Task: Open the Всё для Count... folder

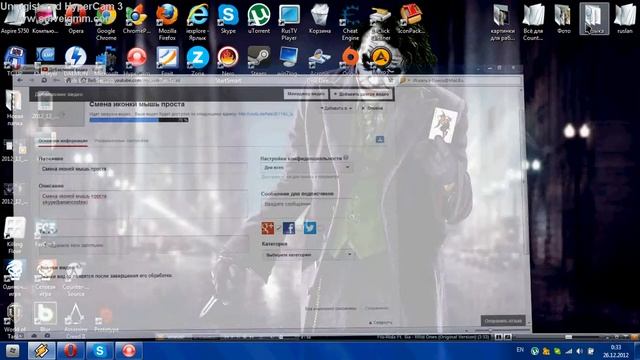Action: click(533, 21)
